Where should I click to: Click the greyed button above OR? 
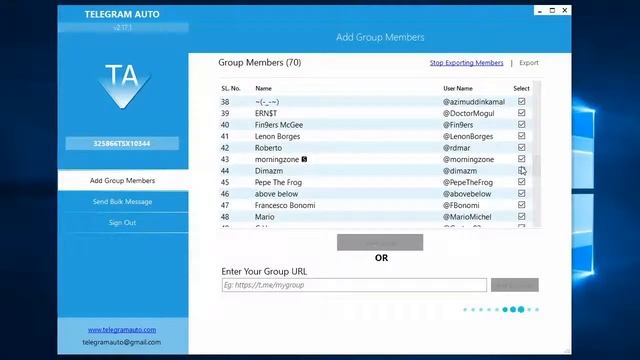point(380,242)
